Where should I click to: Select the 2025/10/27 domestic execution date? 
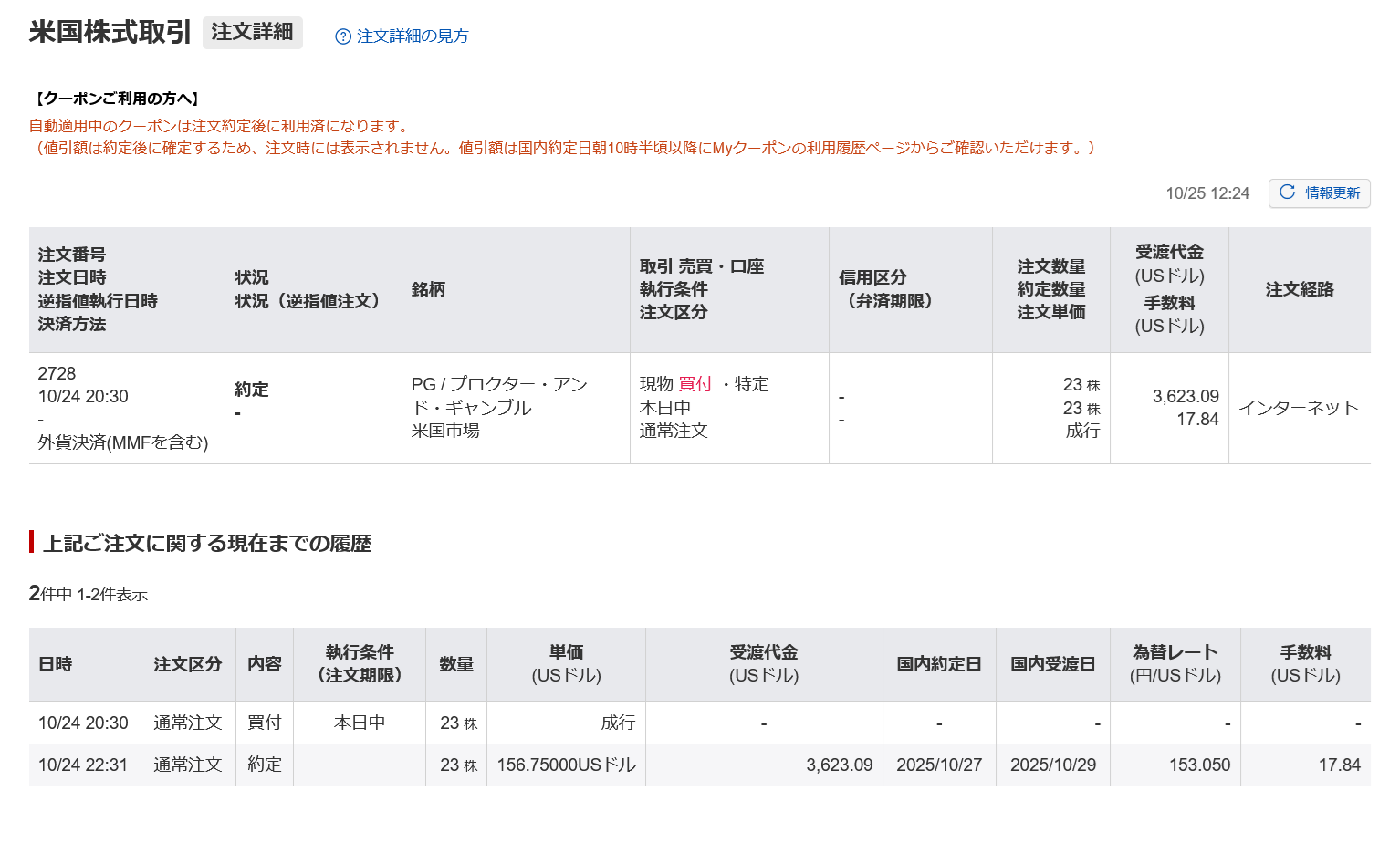[x=938, y=765]
